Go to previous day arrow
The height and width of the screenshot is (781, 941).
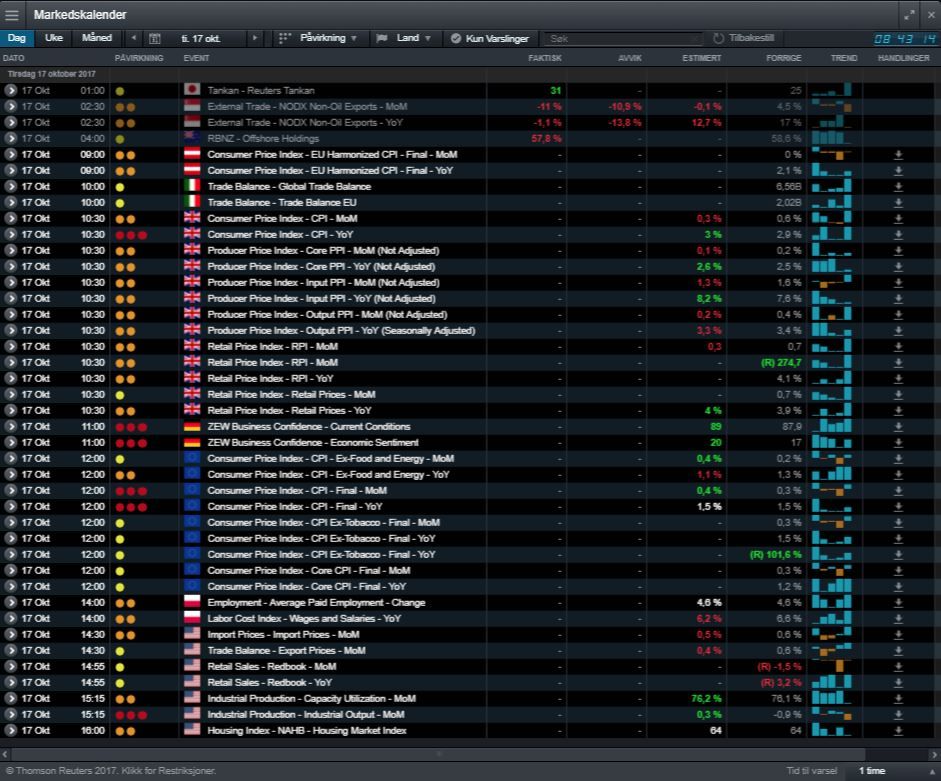pyautogui.click(x=133, y=38)
